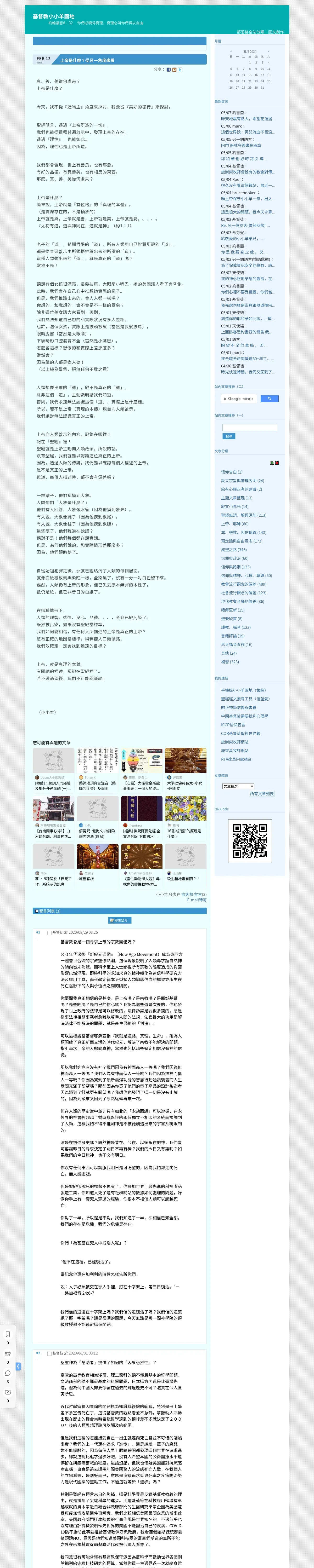Image resolution: width=314 pixels, height=1568 pixels.
Task: Open thumbnail 解冤咒+懺悔文-持誦及迴向方法
Action: tap(98, 808)
